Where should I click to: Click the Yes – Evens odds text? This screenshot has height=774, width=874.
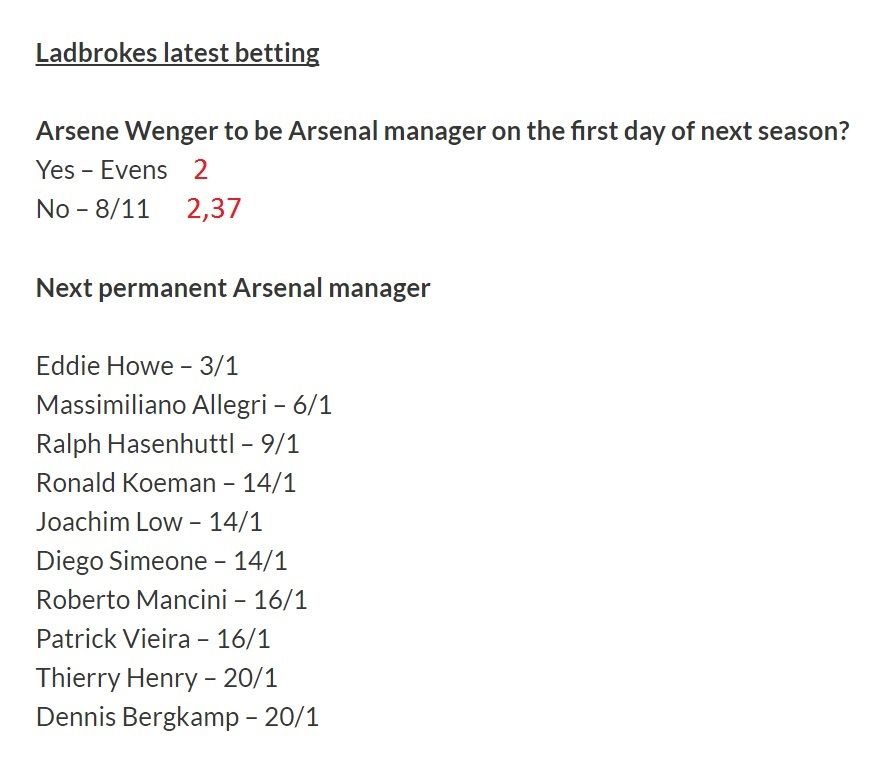click(101, 170)
